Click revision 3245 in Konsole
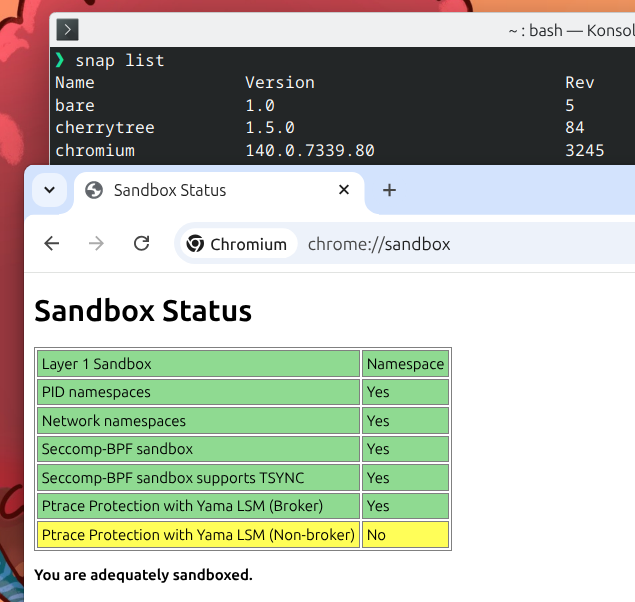 click(584, 151)
